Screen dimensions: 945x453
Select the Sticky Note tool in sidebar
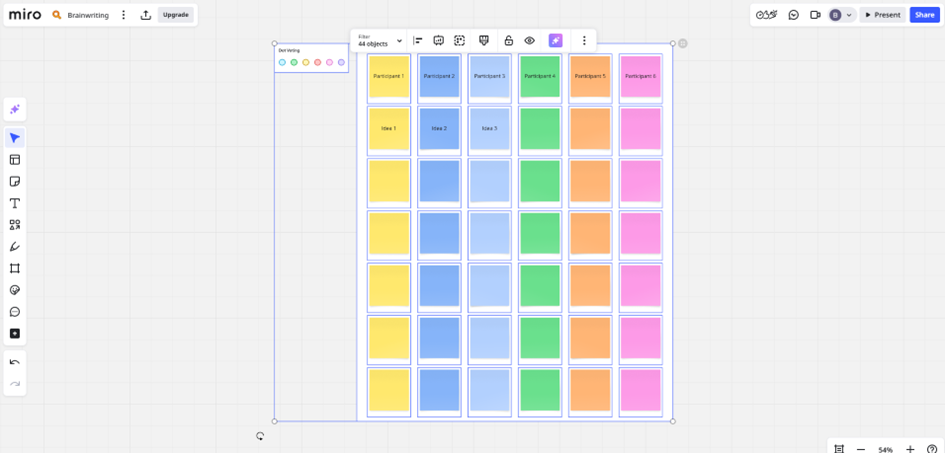point(15,182)
